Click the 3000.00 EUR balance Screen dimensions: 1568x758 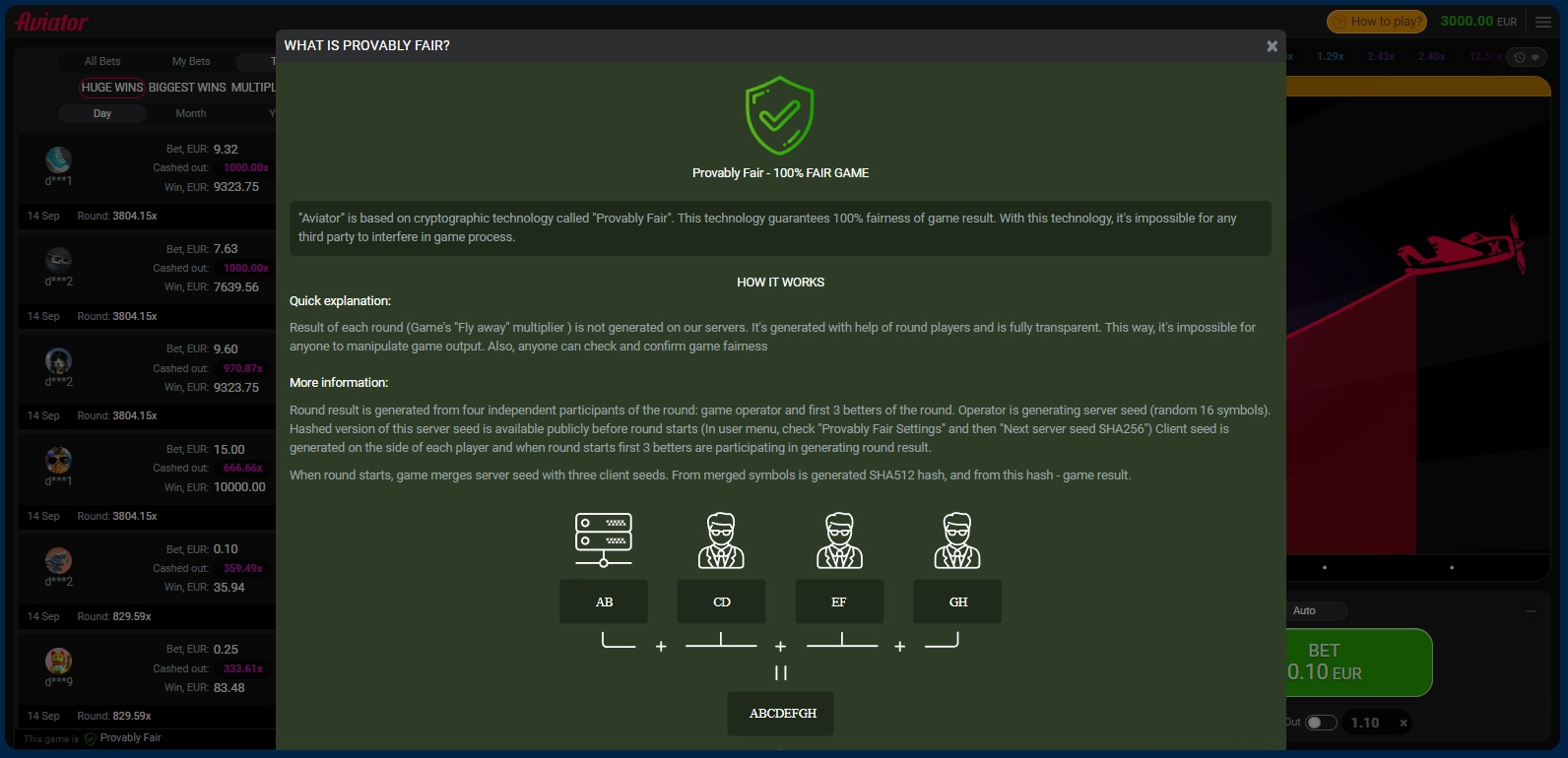coord(1478,21)
